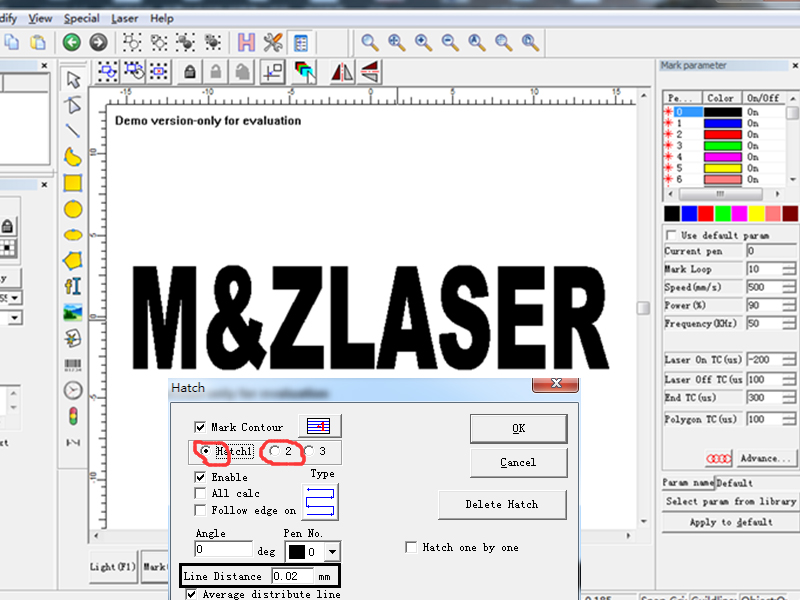Select the Node editing tool
This screenshot has width=800, height=600.
click(x=73, y=105)
